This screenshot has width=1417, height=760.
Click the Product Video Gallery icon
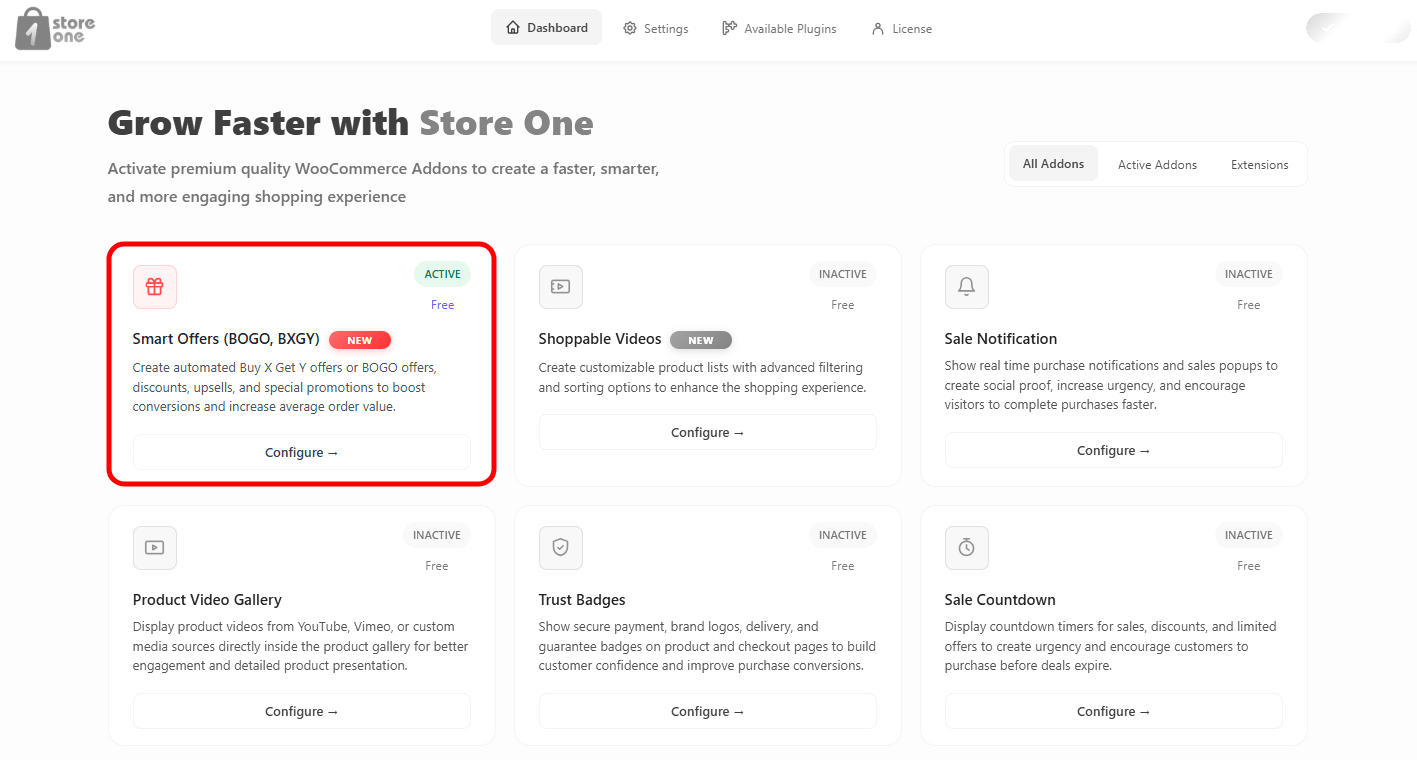click(x=155, y=548)
